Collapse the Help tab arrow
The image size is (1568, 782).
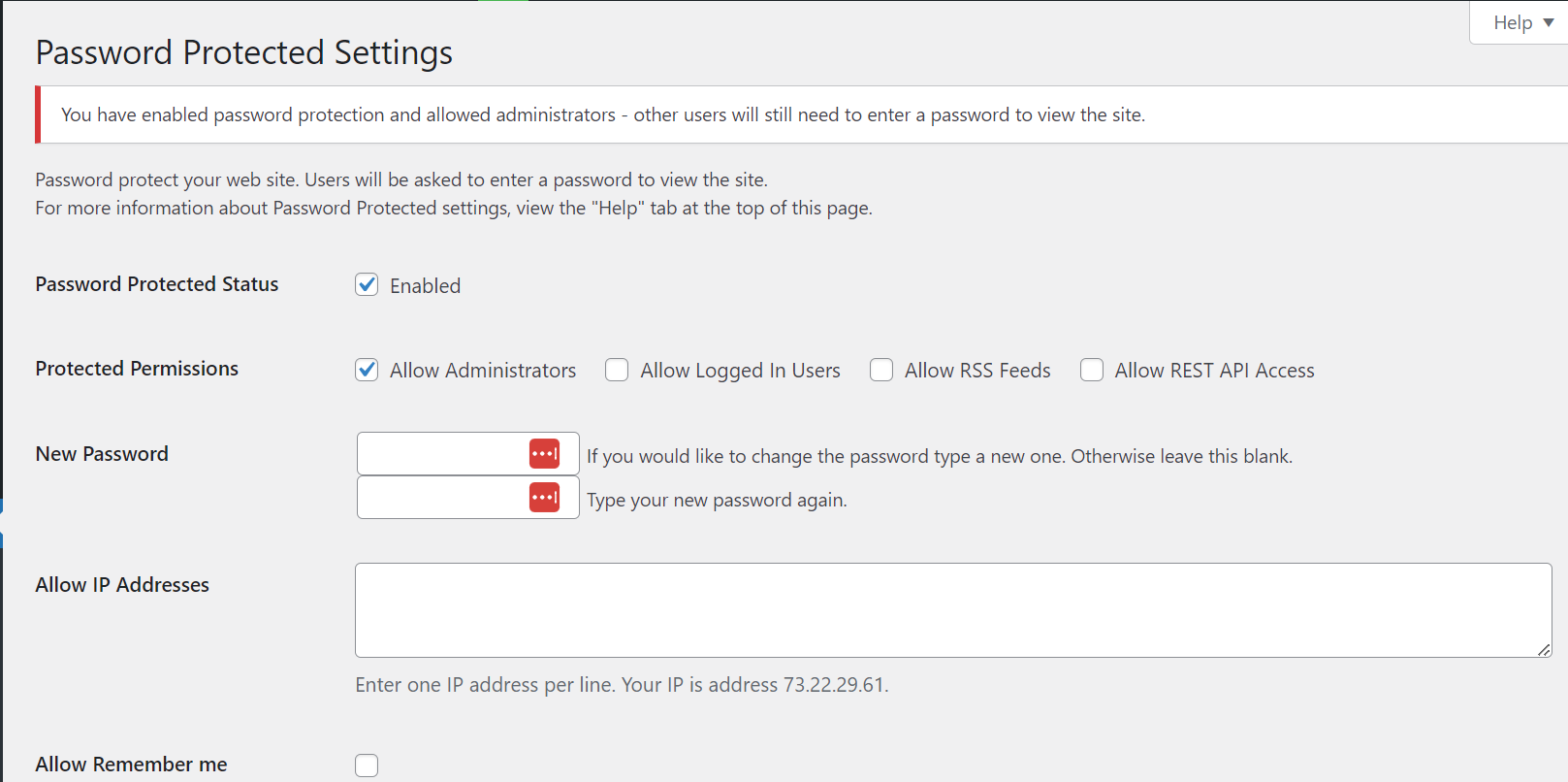(1550, 21)
